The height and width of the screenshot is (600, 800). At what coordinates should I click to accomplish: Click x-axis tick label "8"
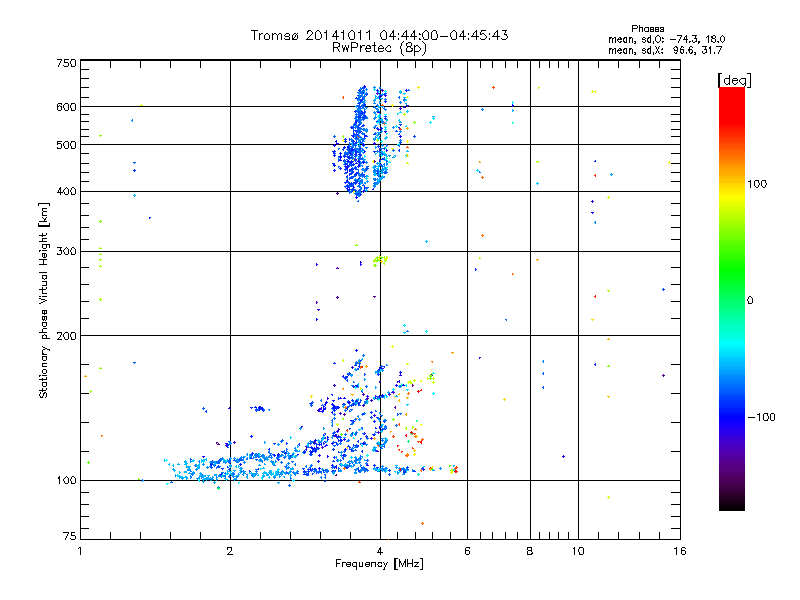[x=530, y=551]
